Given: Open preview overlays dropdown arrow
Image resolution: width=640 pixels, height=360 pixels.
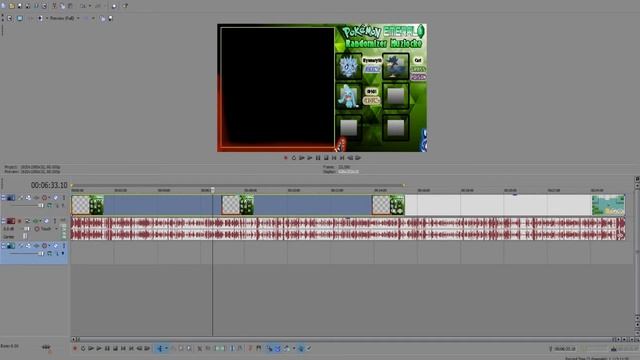Looking at the screenshot, I should click(93, 18).
